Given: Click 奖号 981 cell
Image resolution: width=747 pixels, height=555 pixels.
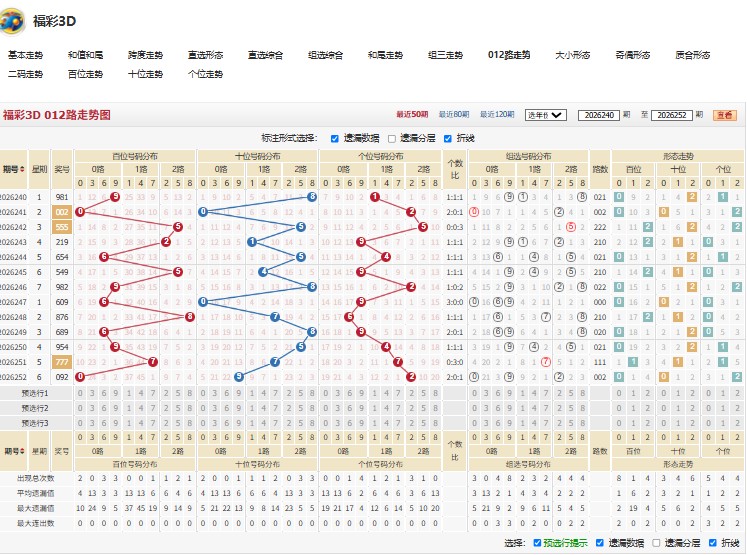Looking at the screenshot, I should pos(62,197).
